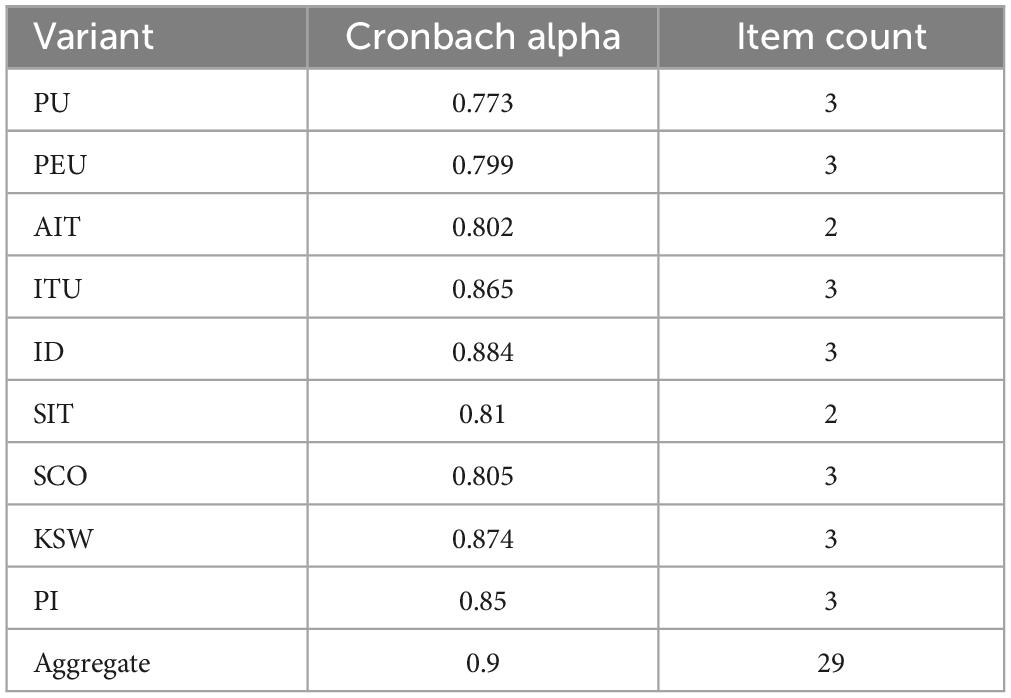Click the Cronbach alpha column header

coord(483,37)
